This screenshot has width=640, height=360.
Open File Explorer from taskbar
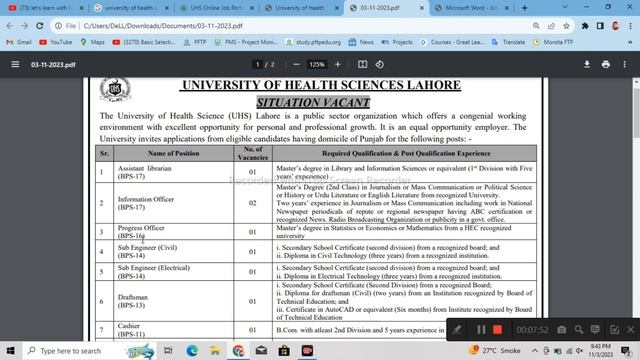pyautogui.click(x=215, y=351)
